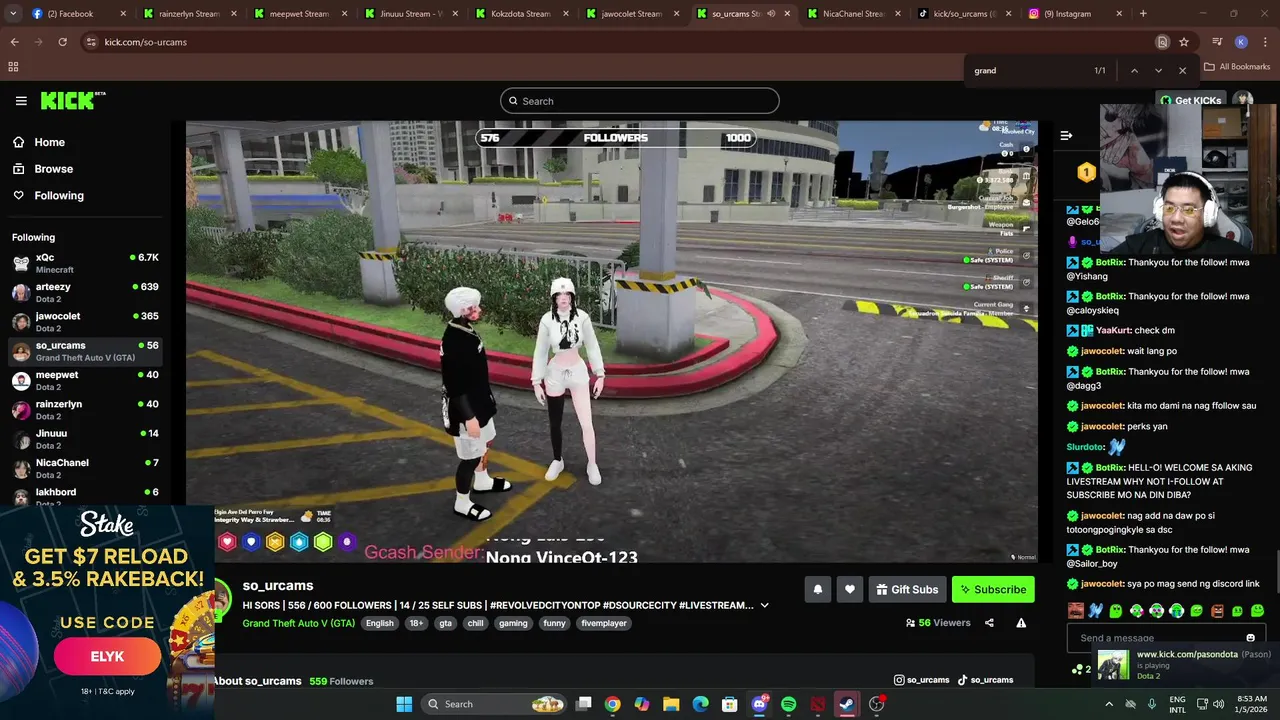Screen dimensions: 1280x720
Task: Click the address bar showing kick.com/so-urcams
Action: 620,42
